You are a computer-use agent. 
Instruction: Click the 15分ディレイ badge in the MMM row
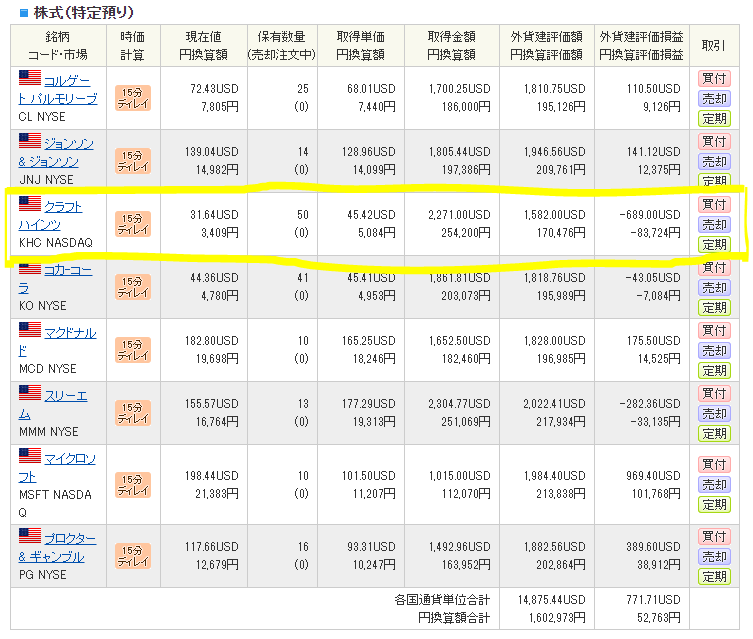(132, 413)
